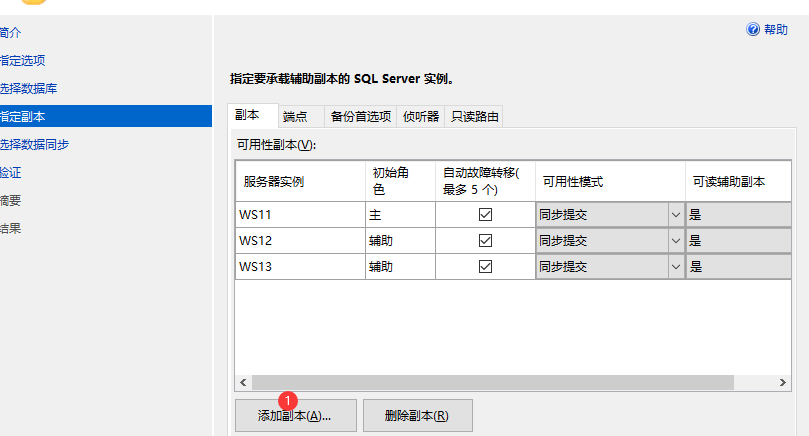Click the 初始角色 column header
This screenshot has height=436, width=809.
400,181
